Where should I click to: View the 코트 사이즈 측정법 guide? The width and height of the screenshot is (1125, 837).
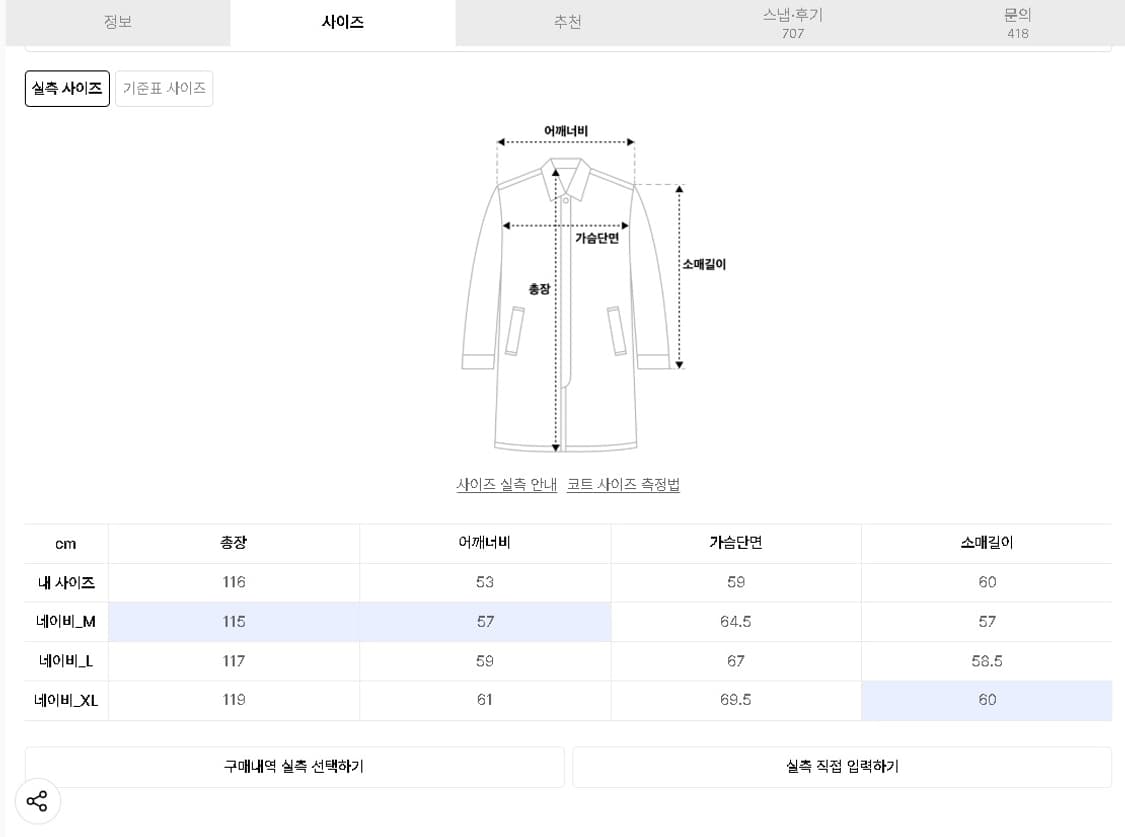tap(623, 484)
